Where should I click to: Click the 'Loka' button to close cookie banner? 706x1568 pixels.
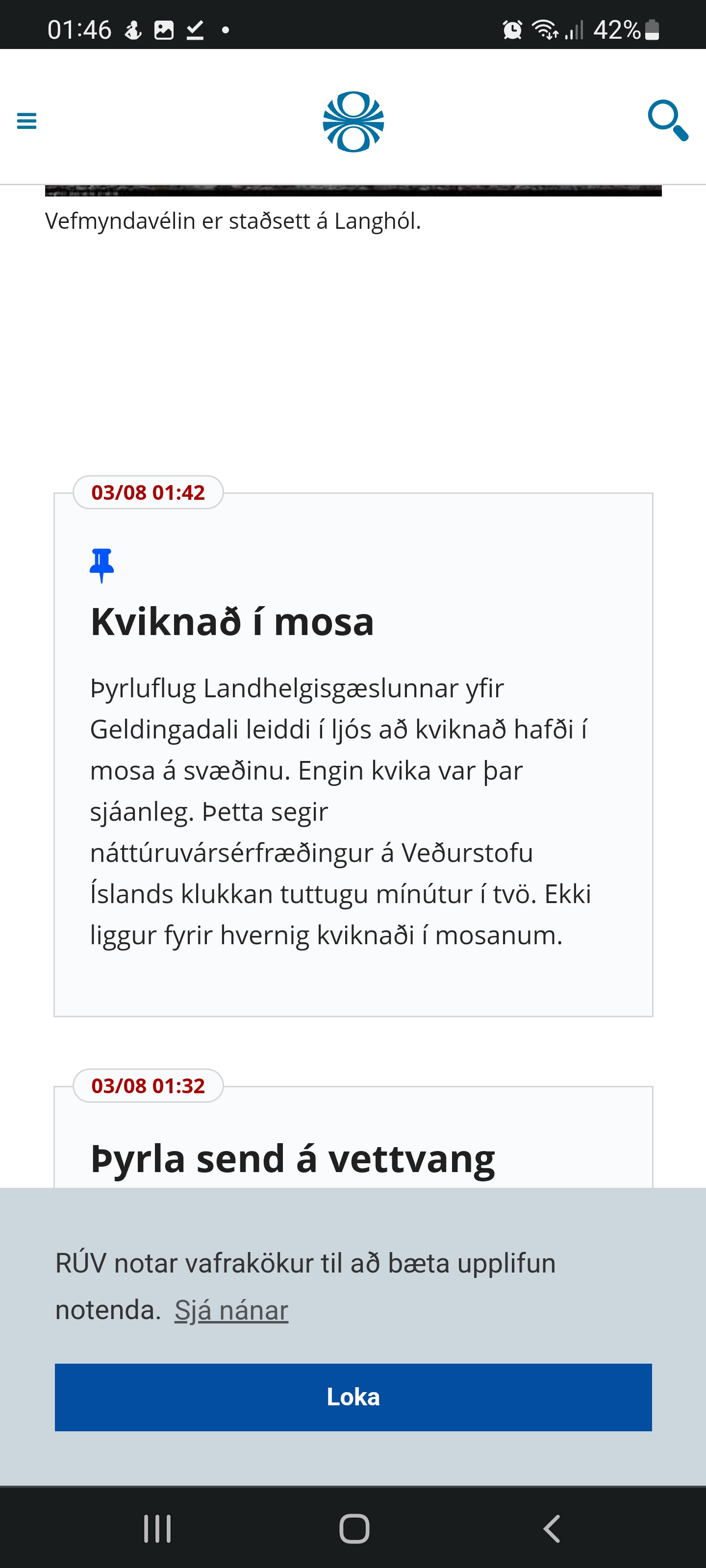point(353,1397)
